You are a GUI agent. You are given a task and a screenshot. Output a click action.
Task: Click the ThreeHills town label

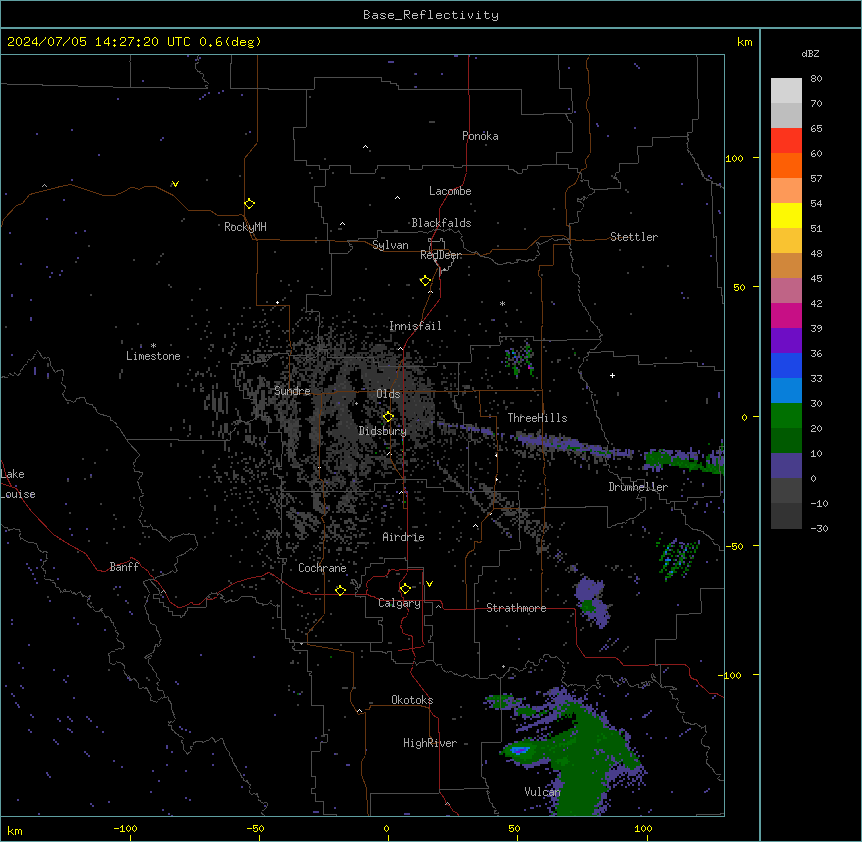(537, 418)
